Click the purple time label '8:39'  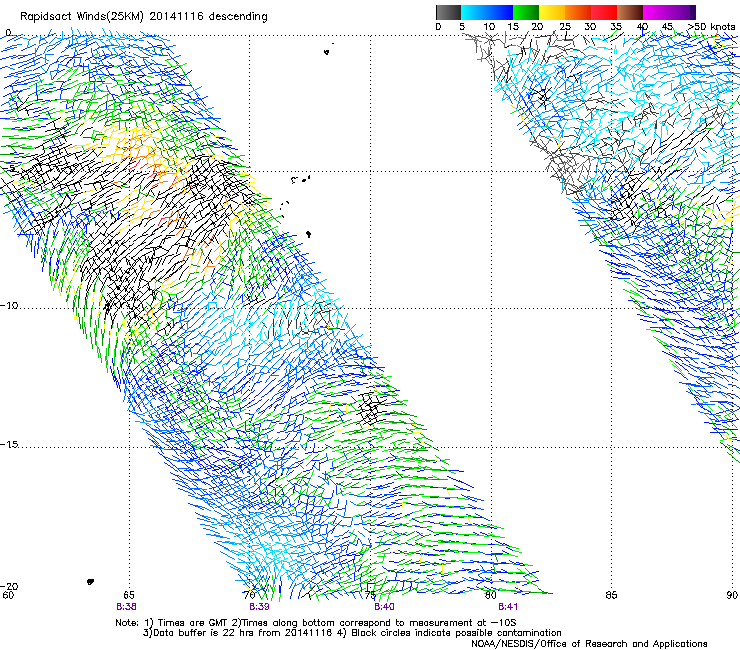tap(260, 607)
